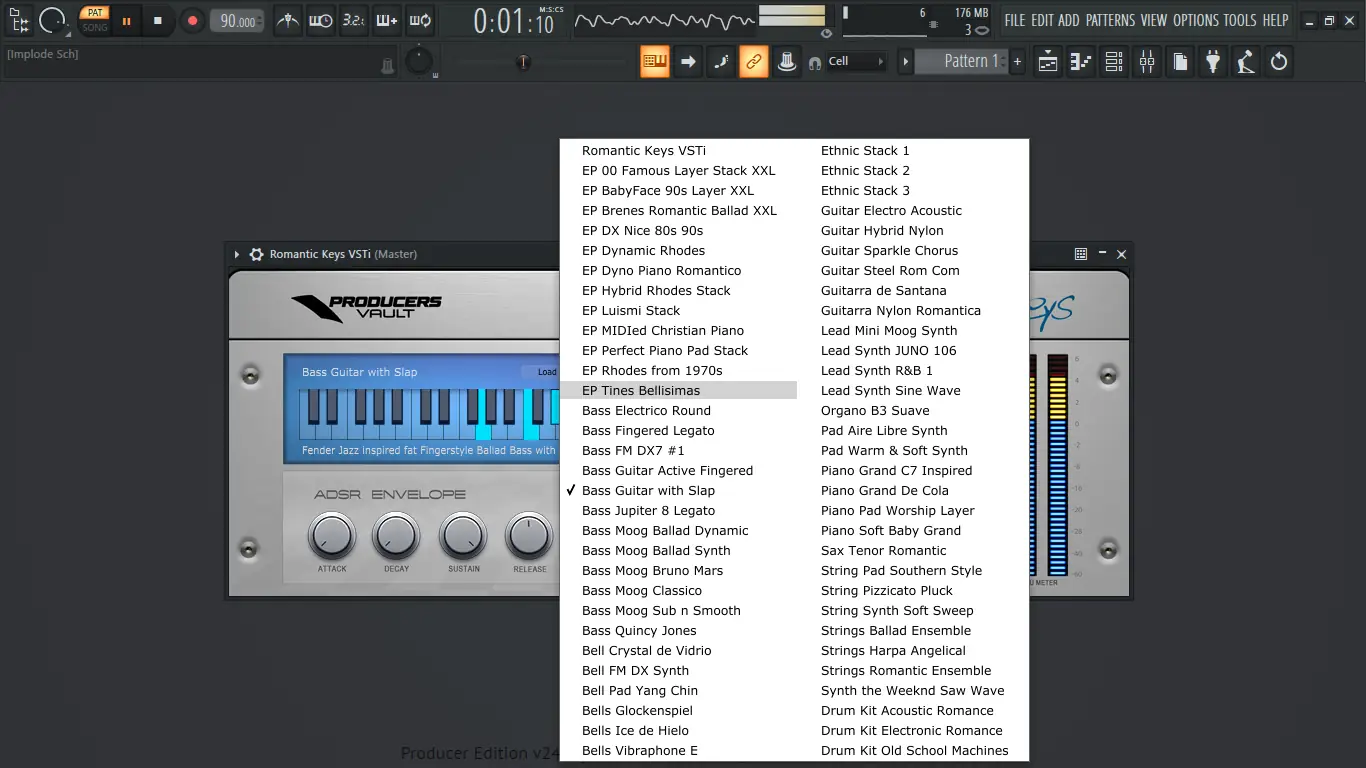Click the plugin window grid options icon
1366x768 pixels.
point(1081,254)
